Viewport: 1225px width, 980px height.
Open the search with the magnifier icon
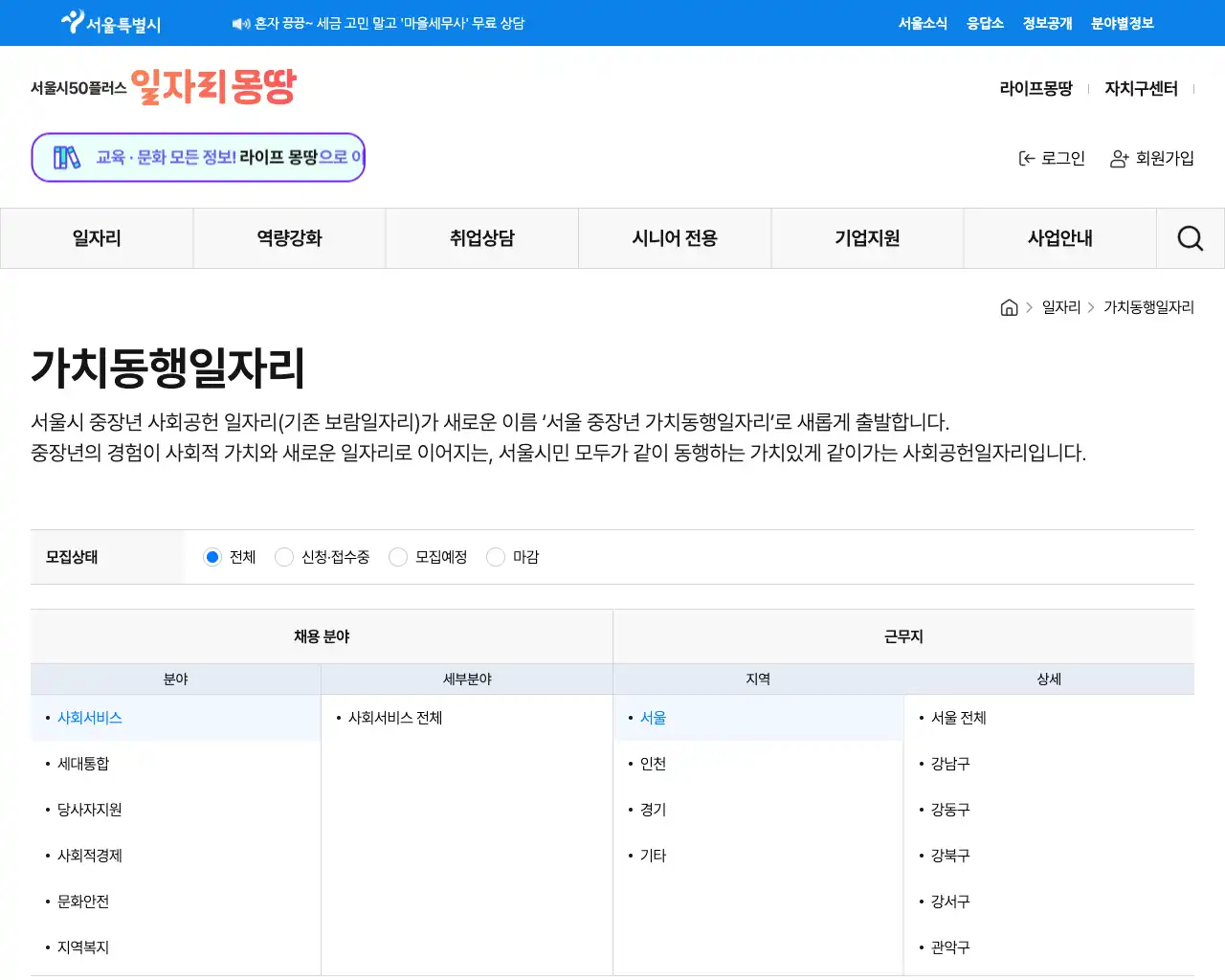[x=1190, y=237]
